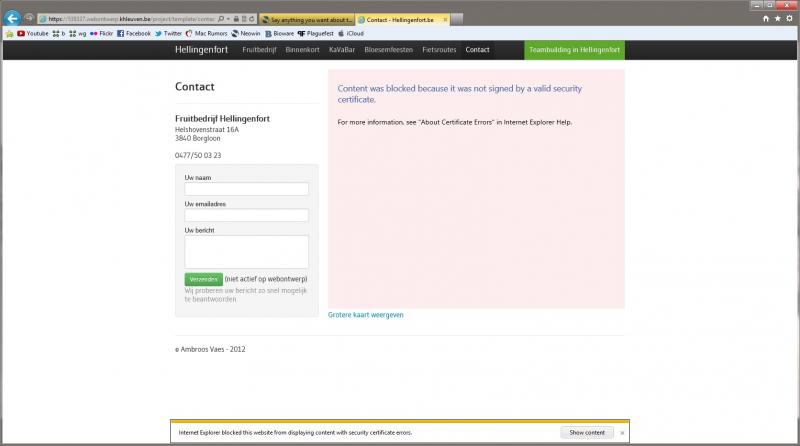Click the security lock icon in the address bar
This screenshot has width=800, height=446.
click(x=236, y=19)
